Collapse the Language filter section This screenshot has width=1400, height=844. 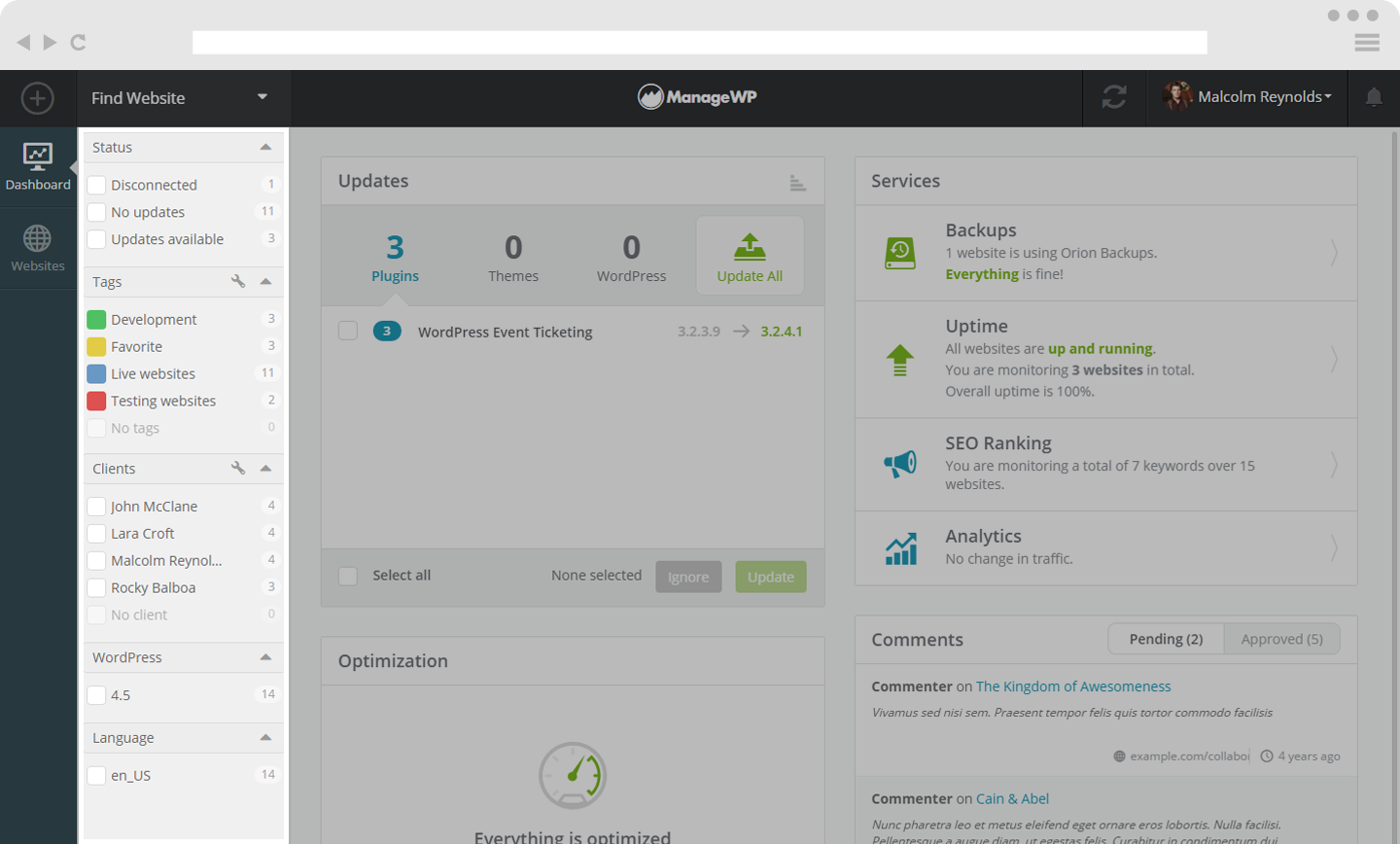tap(265, 738)
